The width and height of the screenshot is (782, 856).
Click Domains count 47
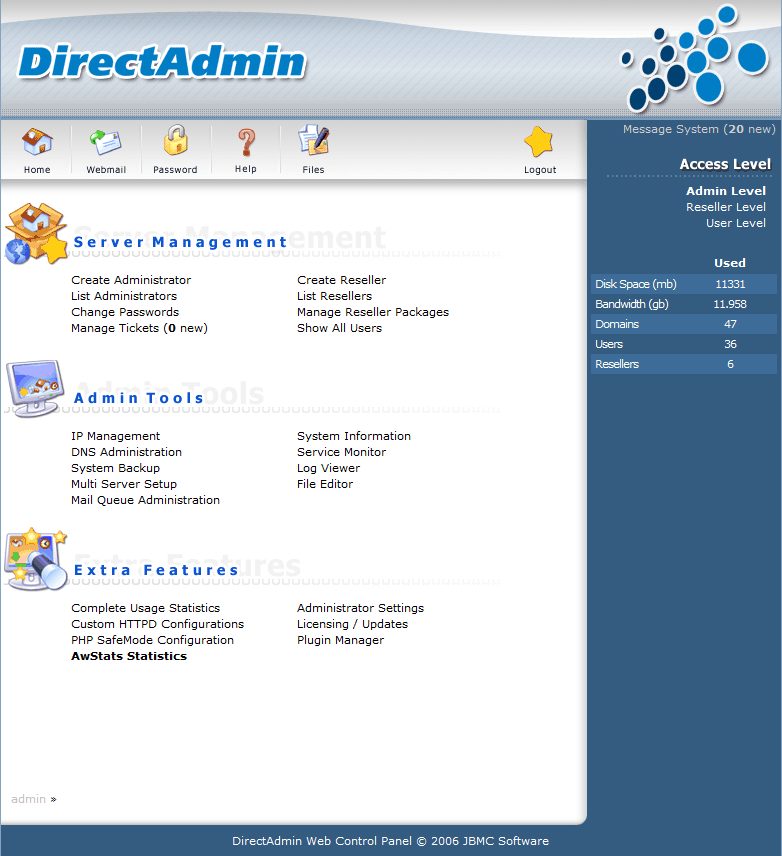pos(730,324)
